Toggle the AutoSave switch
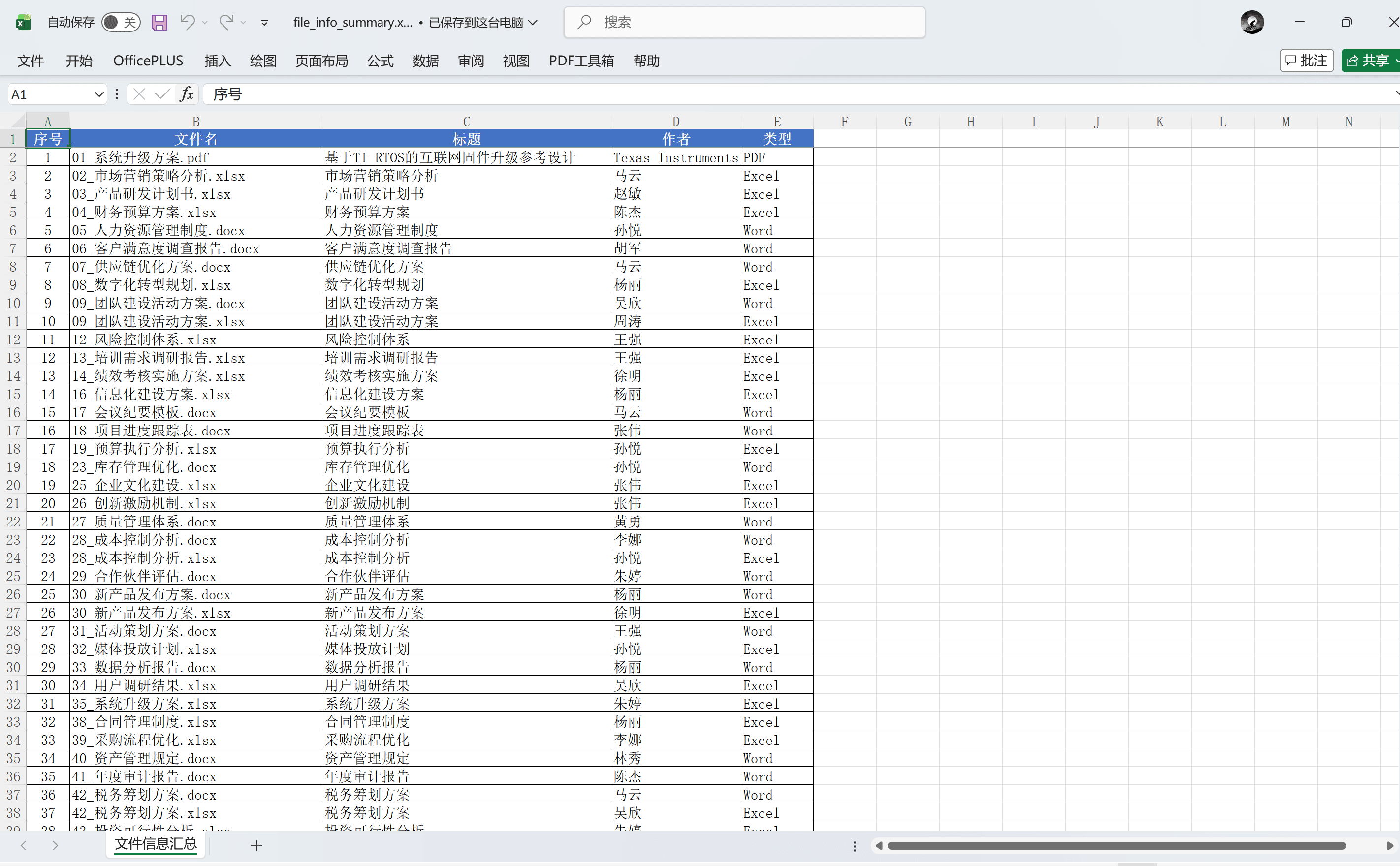The image size is (1400, 866). coord(120,22)
